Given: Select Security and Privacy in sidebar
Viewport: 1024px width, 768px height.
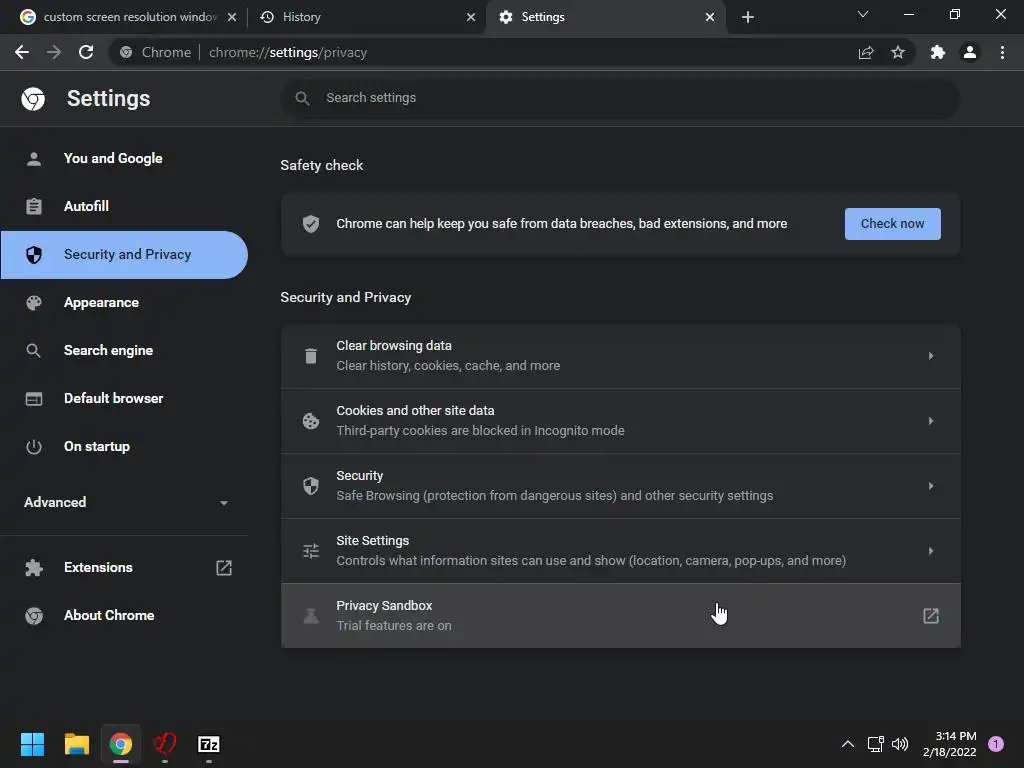Looking at the screenshot, I should pyautogui.click(x=124, y=255).
